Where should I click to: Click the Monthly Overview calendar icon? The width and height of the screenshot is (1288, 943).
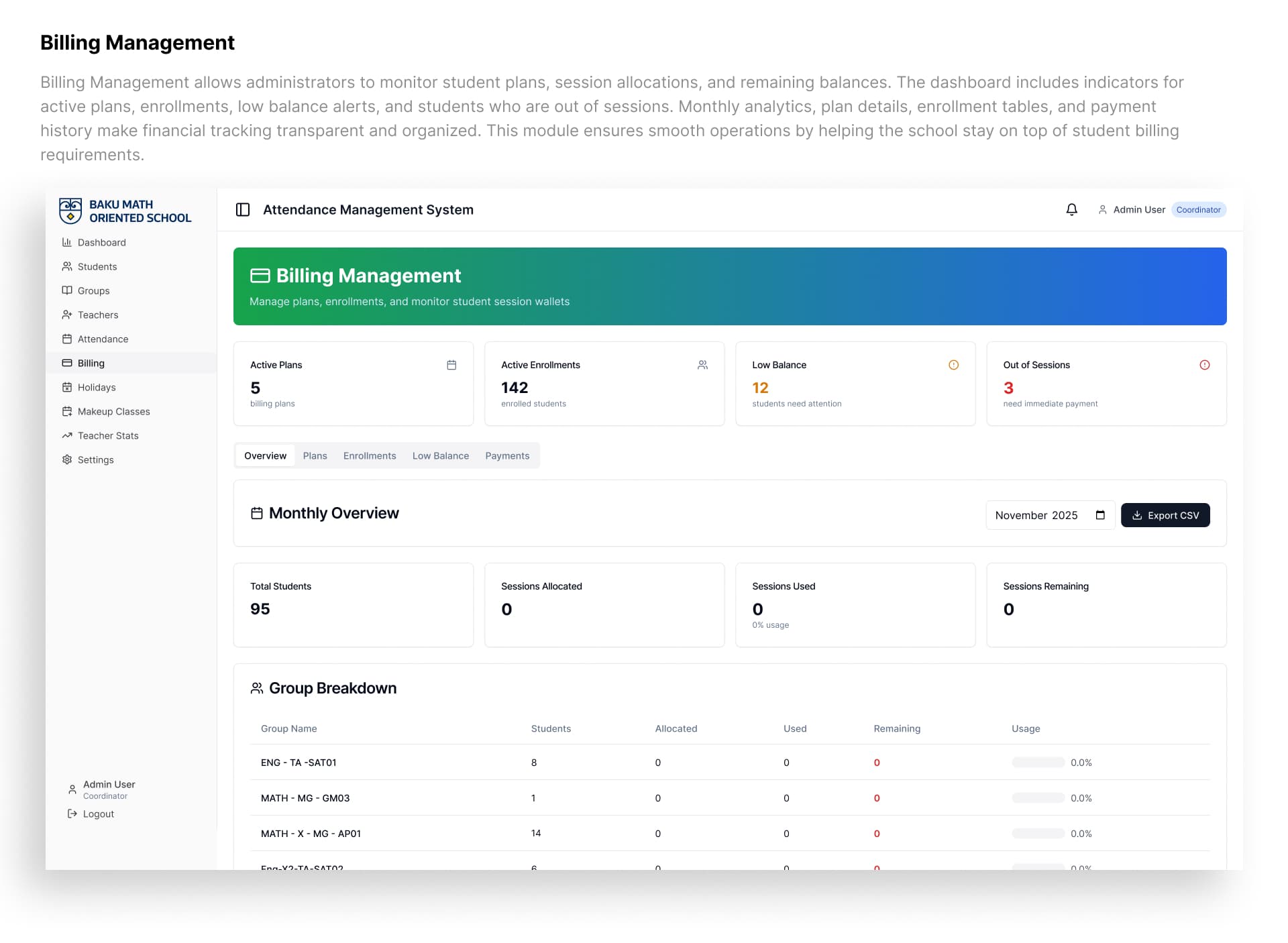(x=257, y=513)
